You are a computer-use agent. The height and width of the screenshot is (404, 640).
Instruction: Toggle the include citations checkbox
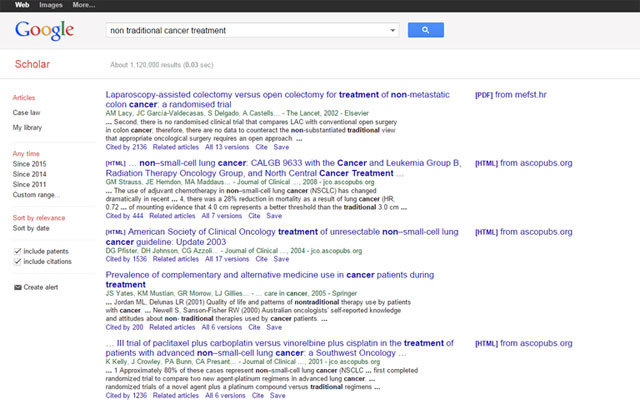(x=17, y=261)
